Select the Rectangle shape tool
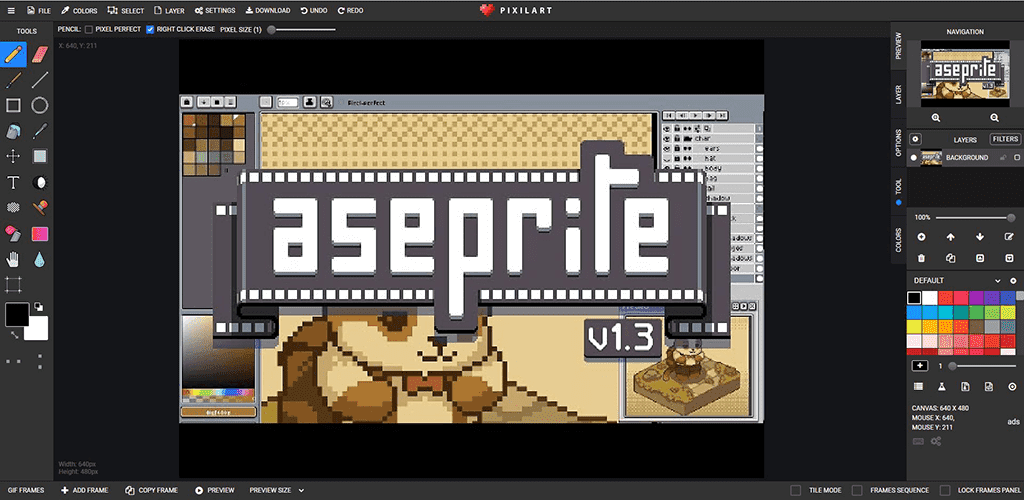 click(13, 105)
